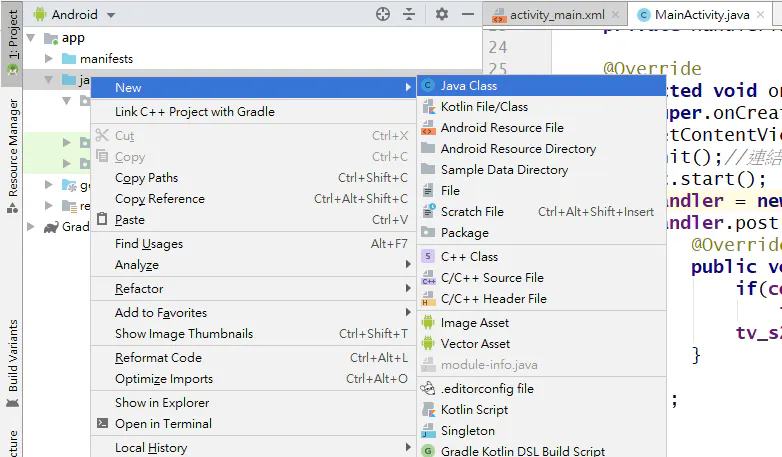Select Copy Paths menu entry
Screen dimensions: 782x457
[253, 178]
